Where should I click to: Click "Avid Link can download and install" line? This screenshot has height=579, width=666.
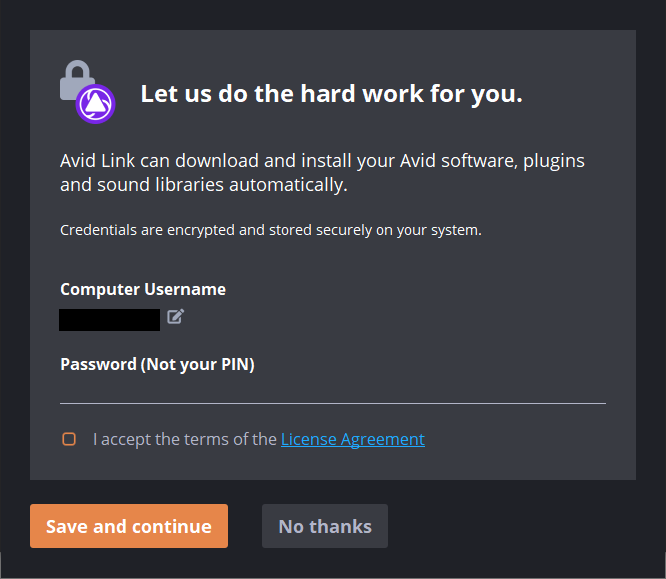(322, 161)
